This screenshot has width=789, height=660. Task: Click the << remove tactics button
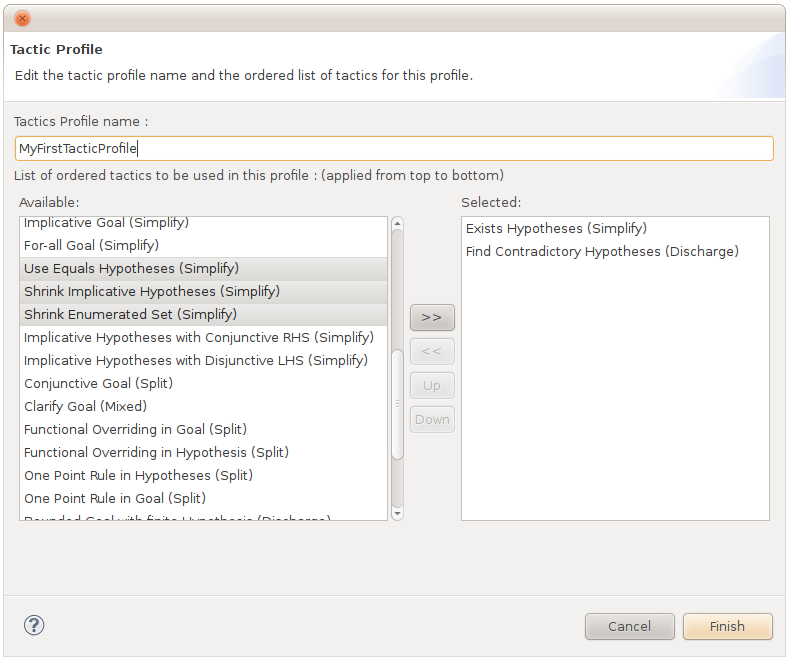click(x=432, y=351)
